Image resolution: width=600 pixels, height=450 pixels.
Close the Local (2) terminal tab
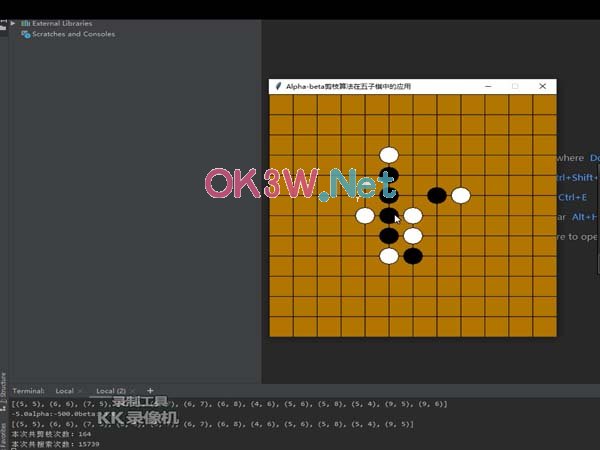click(x=135, y=390)
